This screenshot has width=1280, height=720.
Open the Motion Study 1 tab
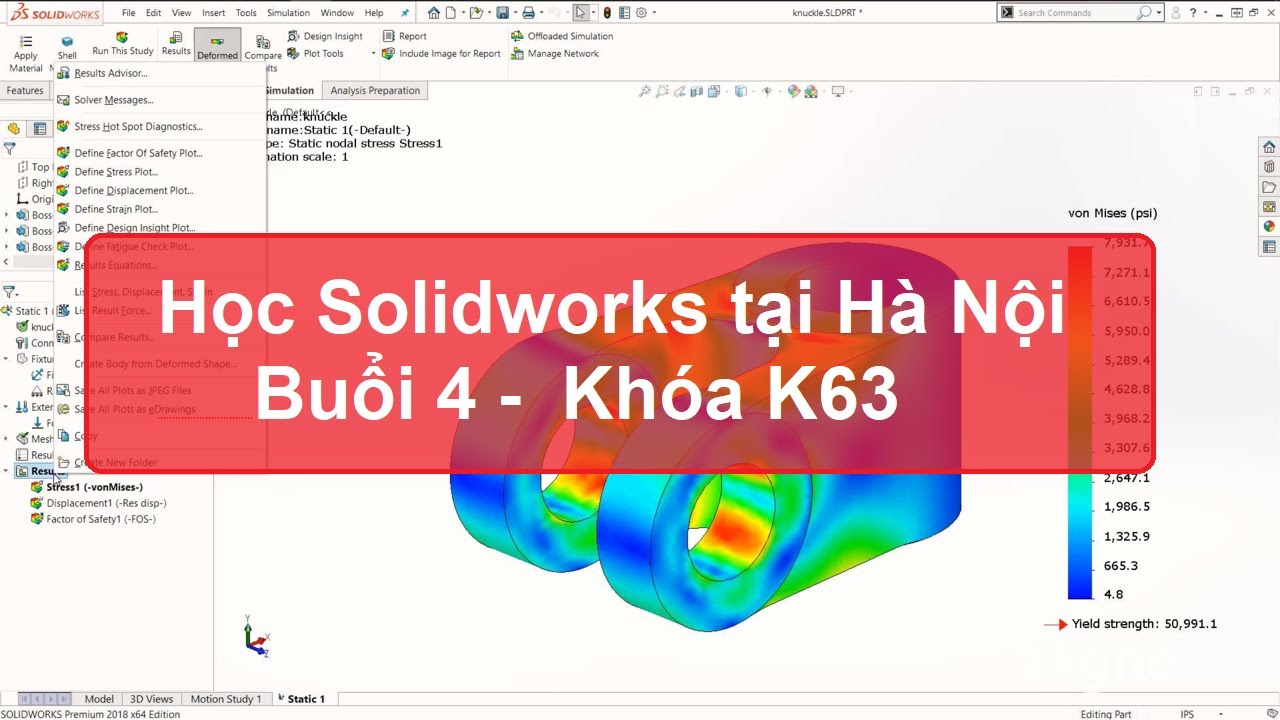[x=226, y=699]
